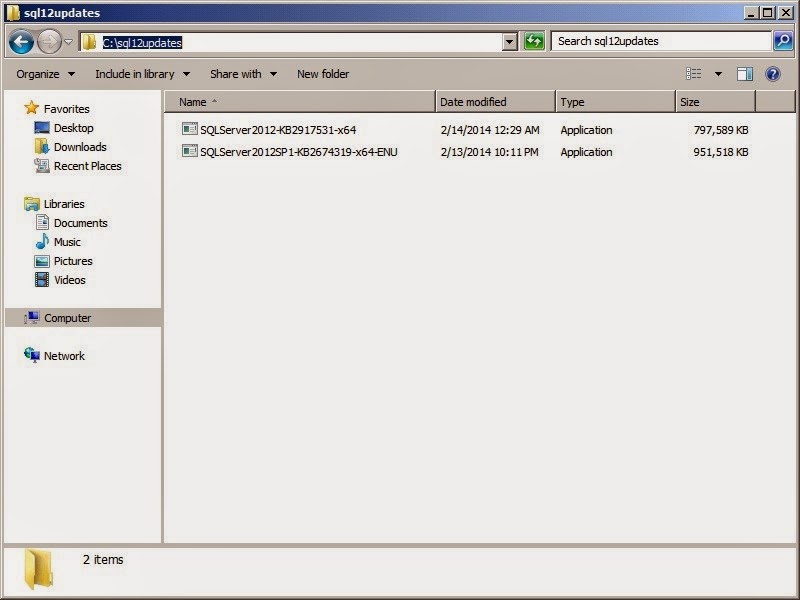Open the view options dropdown arrow

718,74
